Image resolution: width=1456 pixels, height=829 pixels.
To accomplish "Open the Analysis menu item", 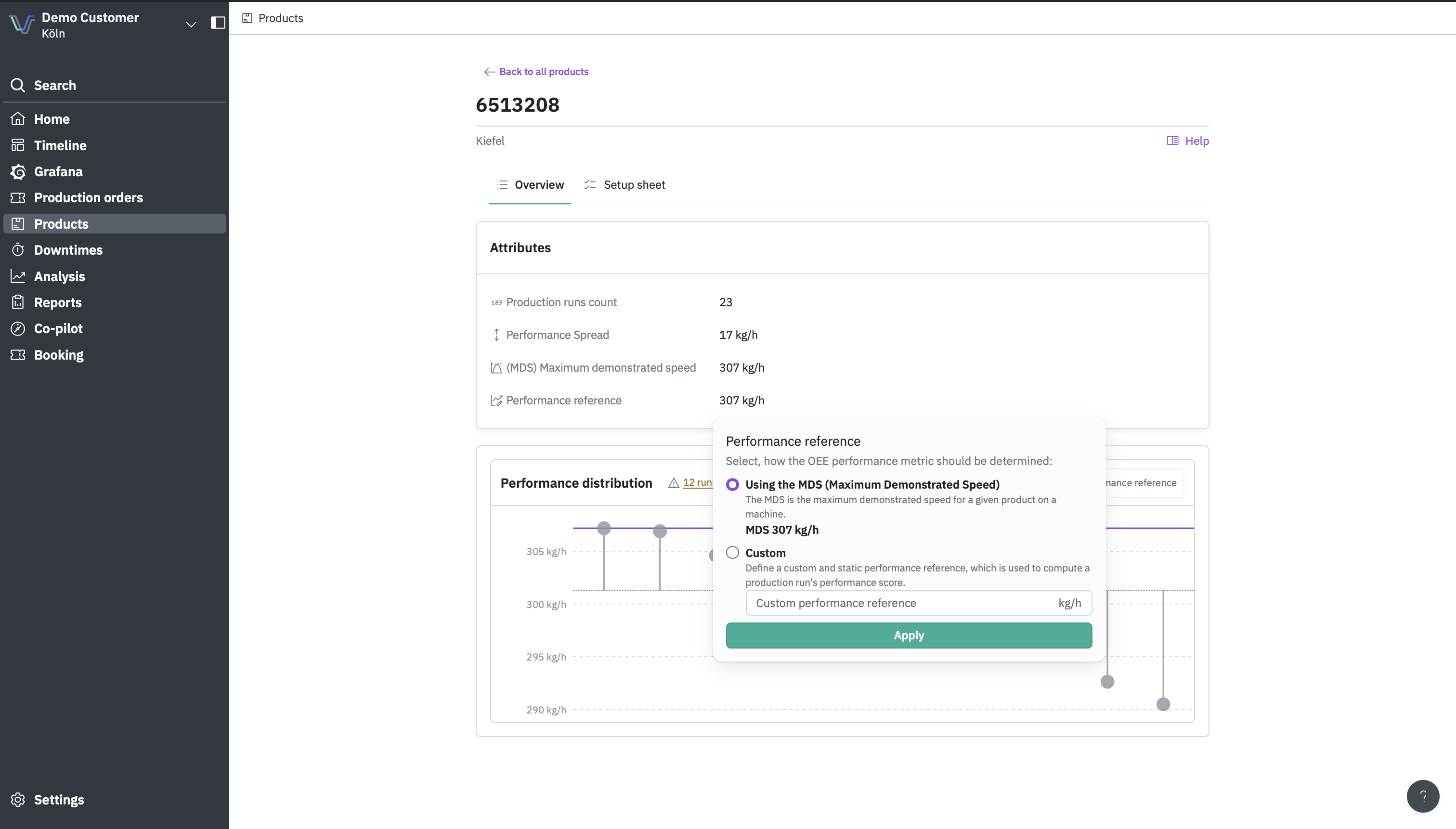I will pos(115,276).
